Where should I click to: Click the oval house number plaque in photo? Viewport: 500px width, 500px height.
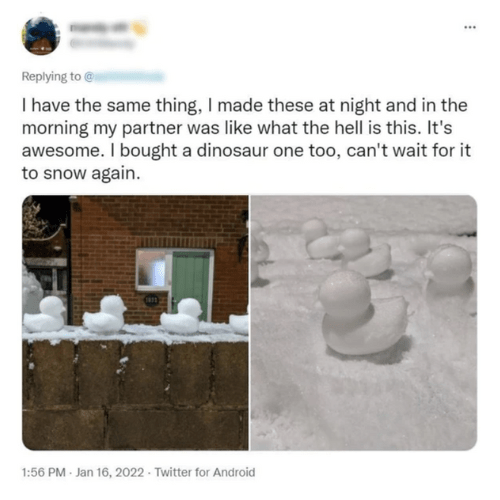[x=151, y=301]
